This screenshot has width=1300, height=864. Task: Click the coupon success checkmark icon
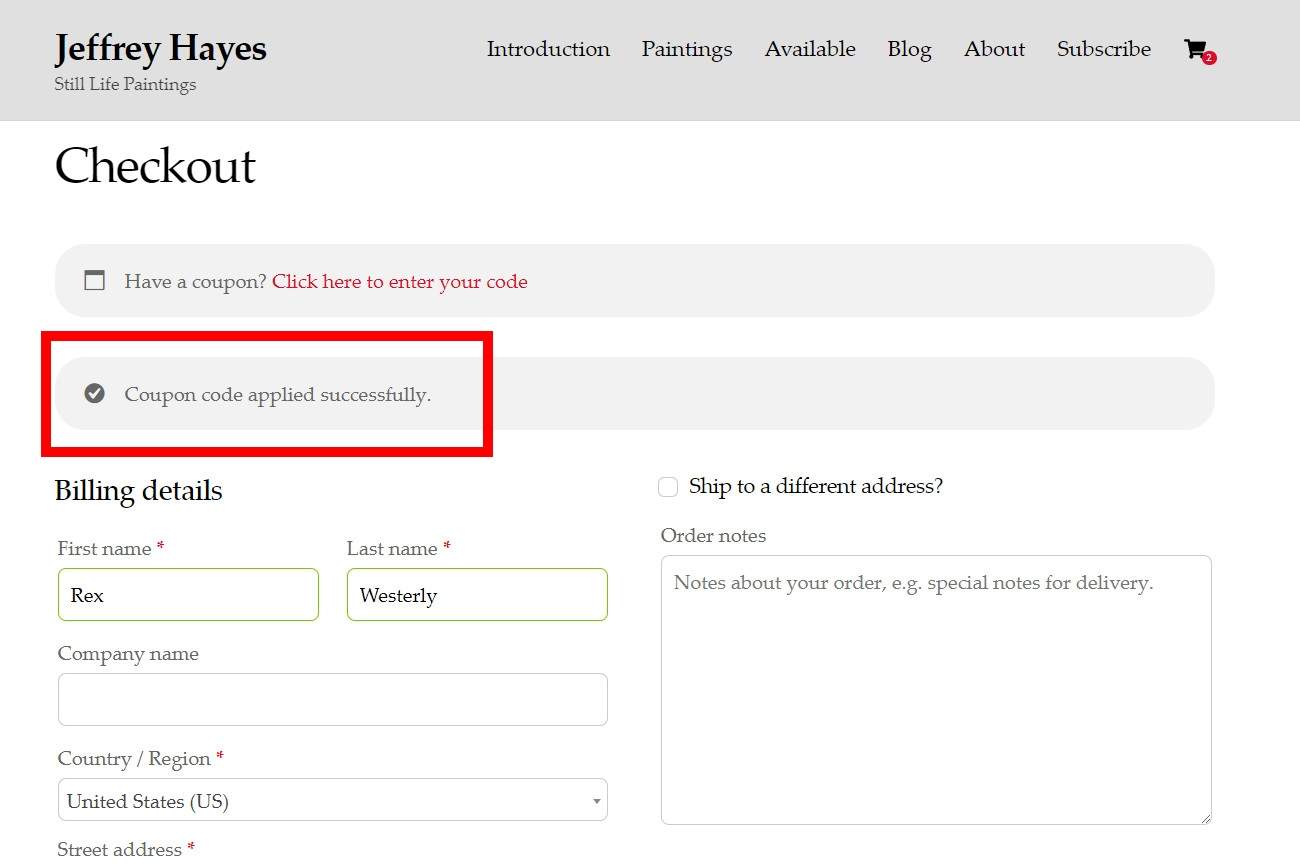(94, 394)
